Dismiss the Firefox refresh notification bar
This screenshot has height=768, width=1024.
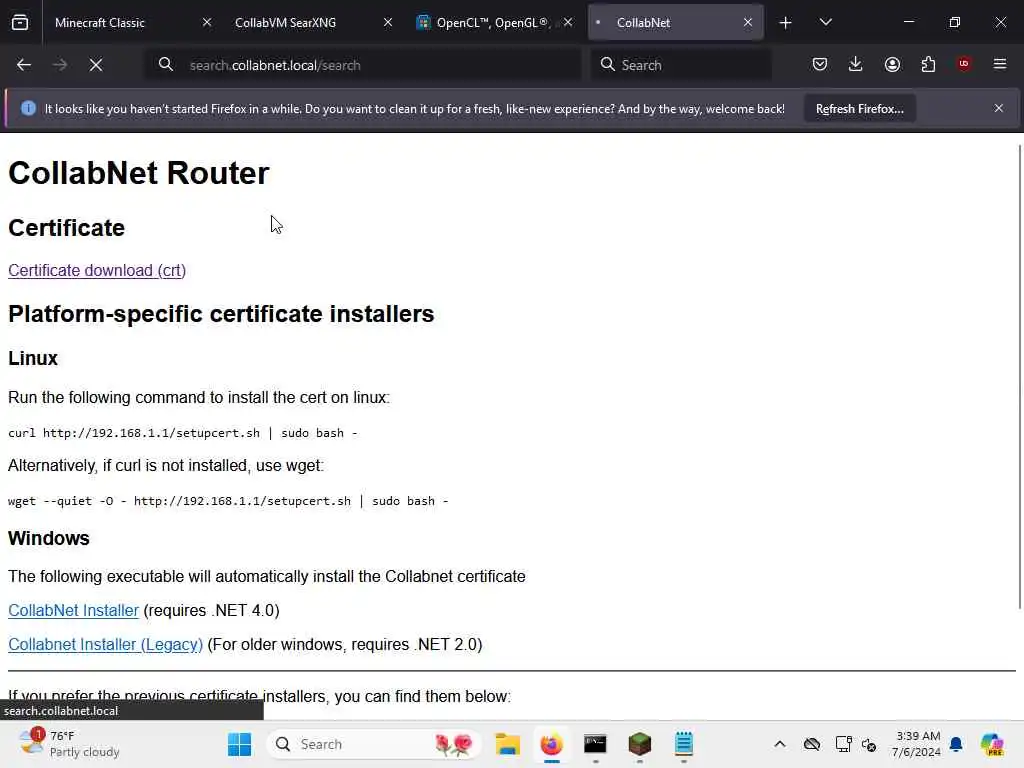(999, 108)
